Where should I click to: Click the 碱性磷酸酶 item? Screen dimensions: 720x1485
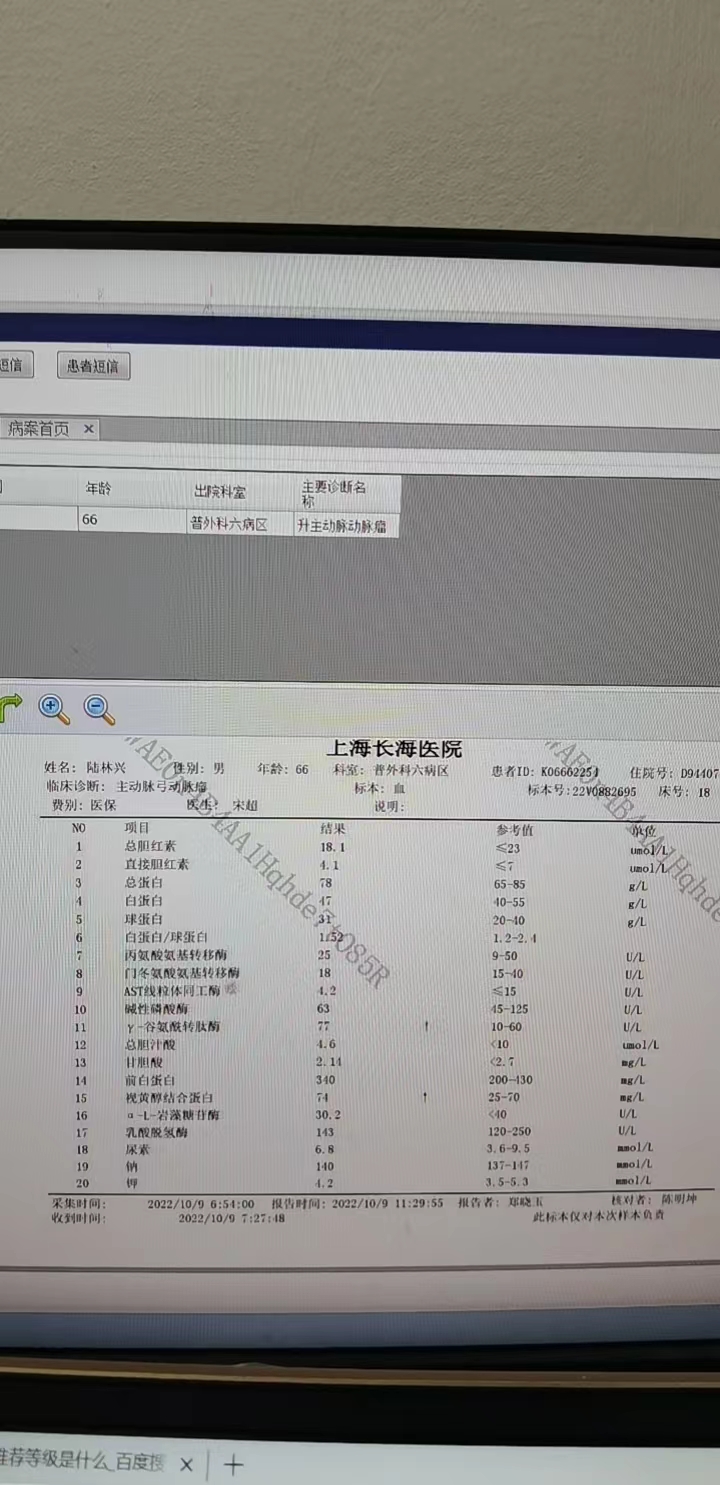[x=156, y=1009]
